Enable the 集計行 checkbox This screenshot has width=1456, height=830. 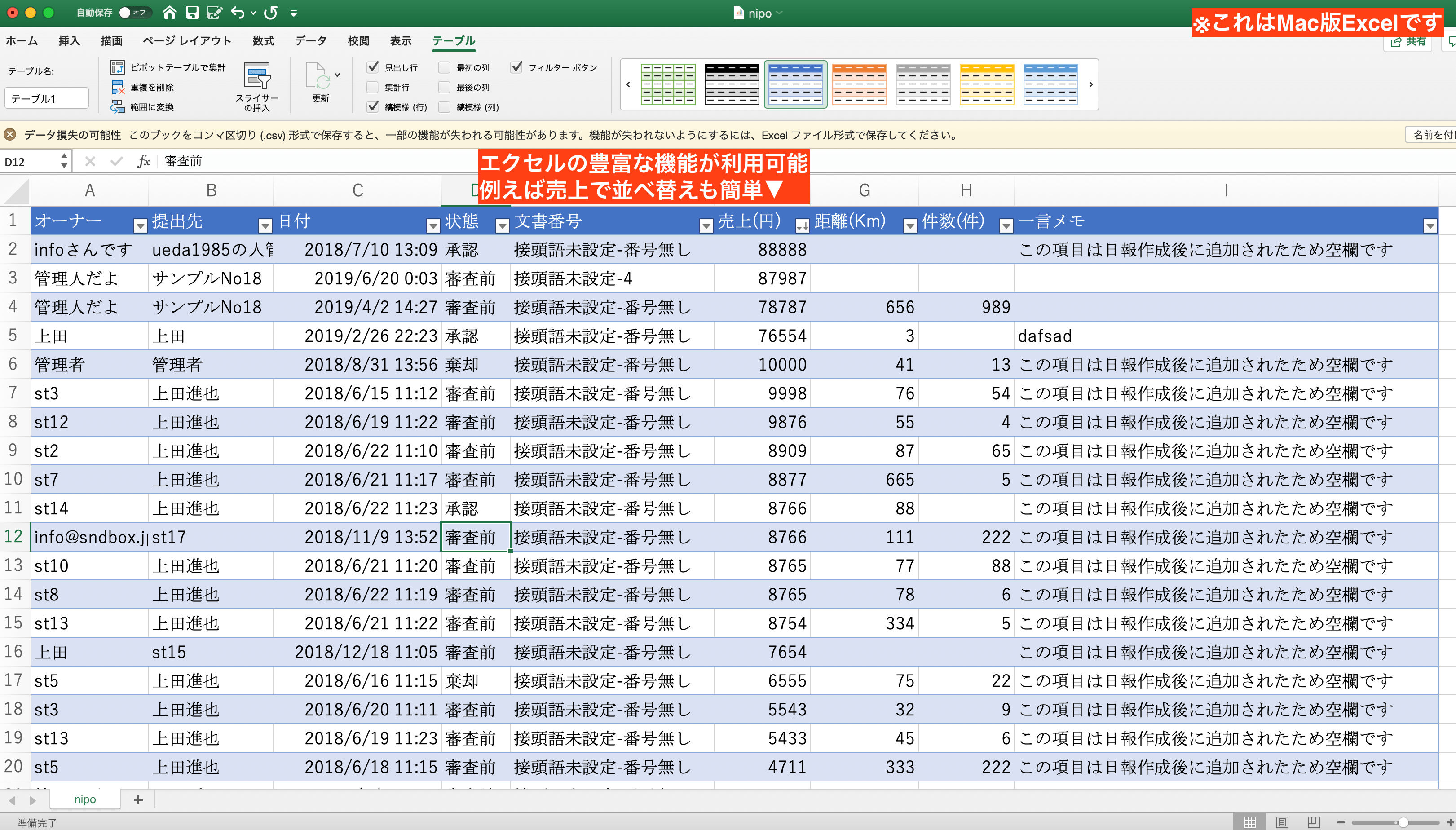[373, 87]
